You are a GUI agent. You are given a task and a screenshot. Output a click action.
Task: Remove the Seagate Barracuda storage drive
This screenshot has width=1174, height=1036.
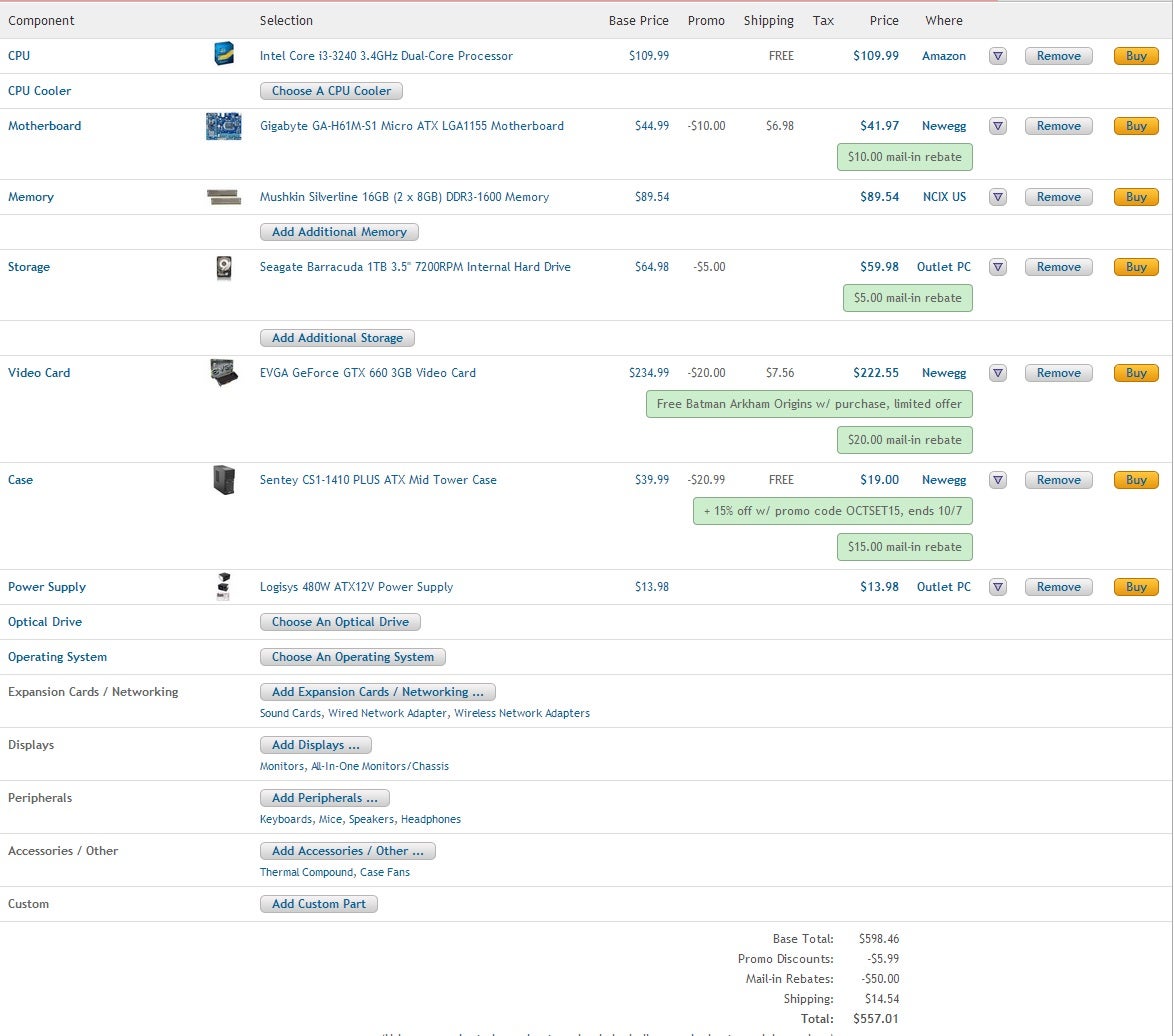coord(1058,267)
